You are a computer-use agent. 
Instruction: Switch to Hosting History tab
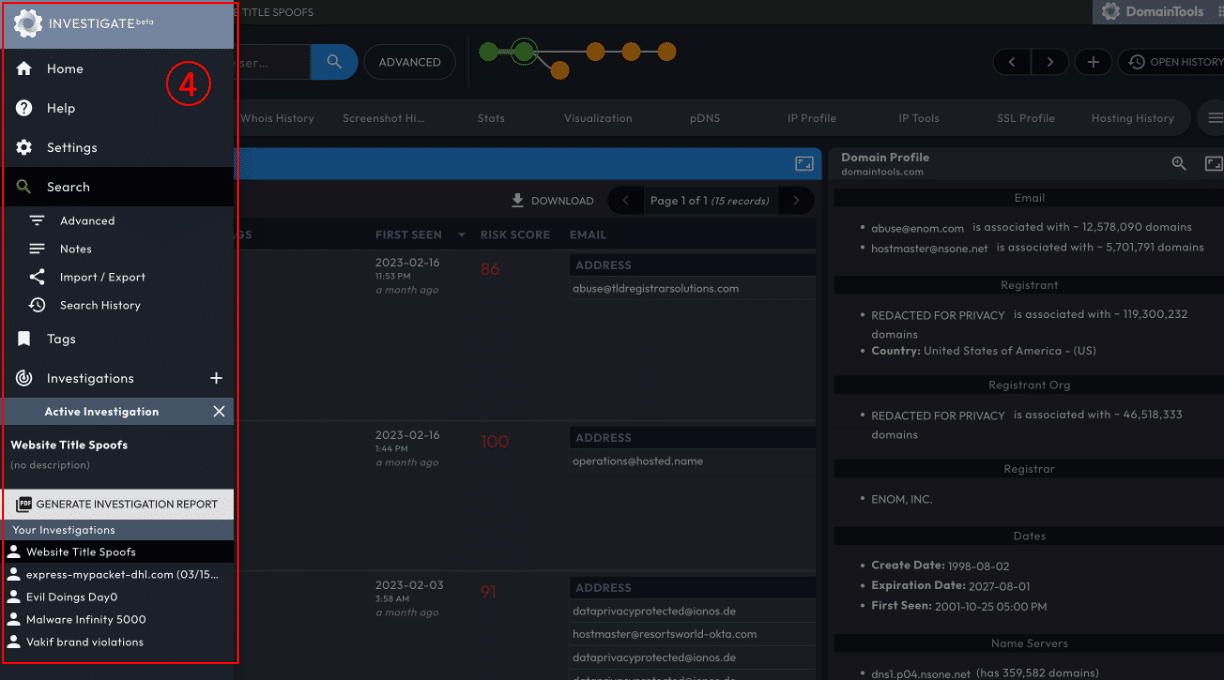pyautogui.click(x=1133, y=118)
